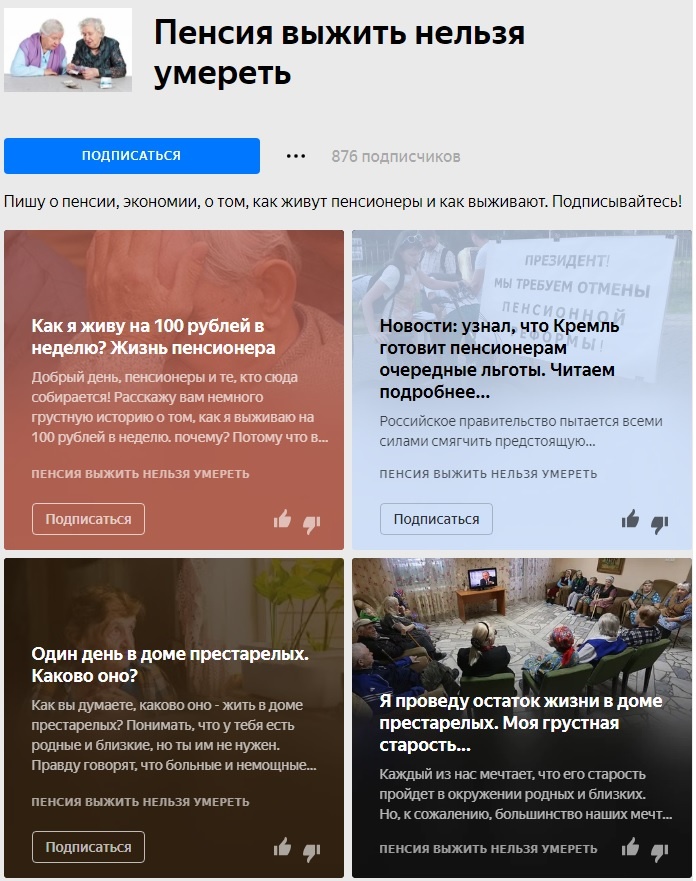Subscribe via the Кремль news card button

(436, 519)
